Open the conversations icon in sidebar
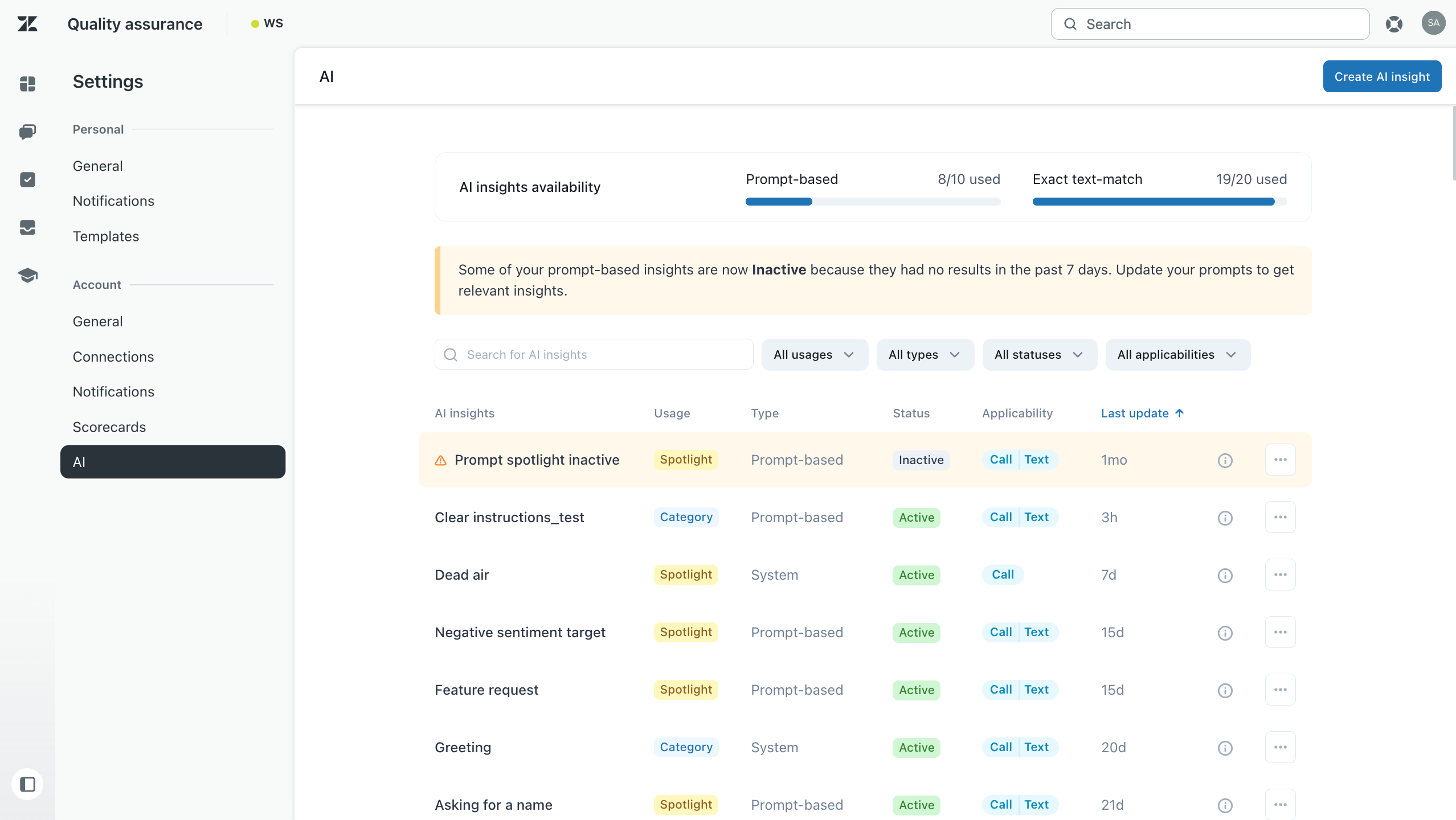 (x=27, y=132)
